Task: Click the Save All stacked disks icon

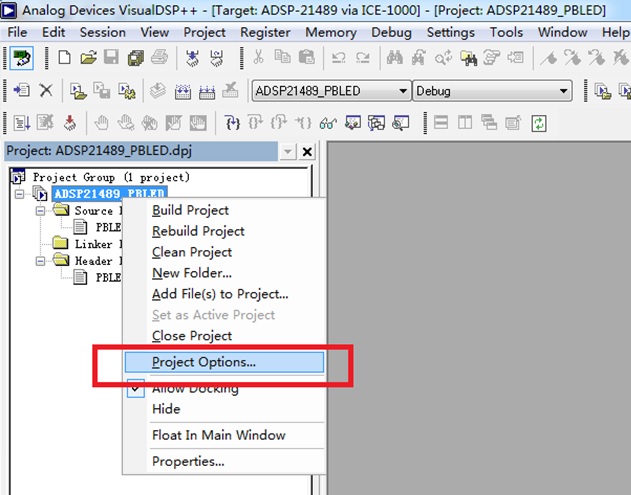Action: (136, 58)
